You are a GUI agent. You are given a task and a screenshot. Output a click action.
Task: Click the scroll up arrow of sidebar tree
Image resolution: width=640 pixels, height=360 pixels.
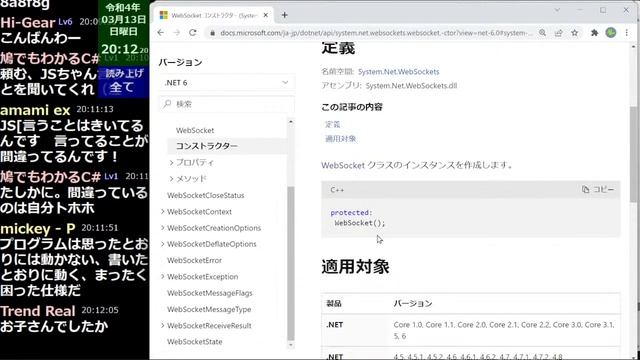(291, 122)
